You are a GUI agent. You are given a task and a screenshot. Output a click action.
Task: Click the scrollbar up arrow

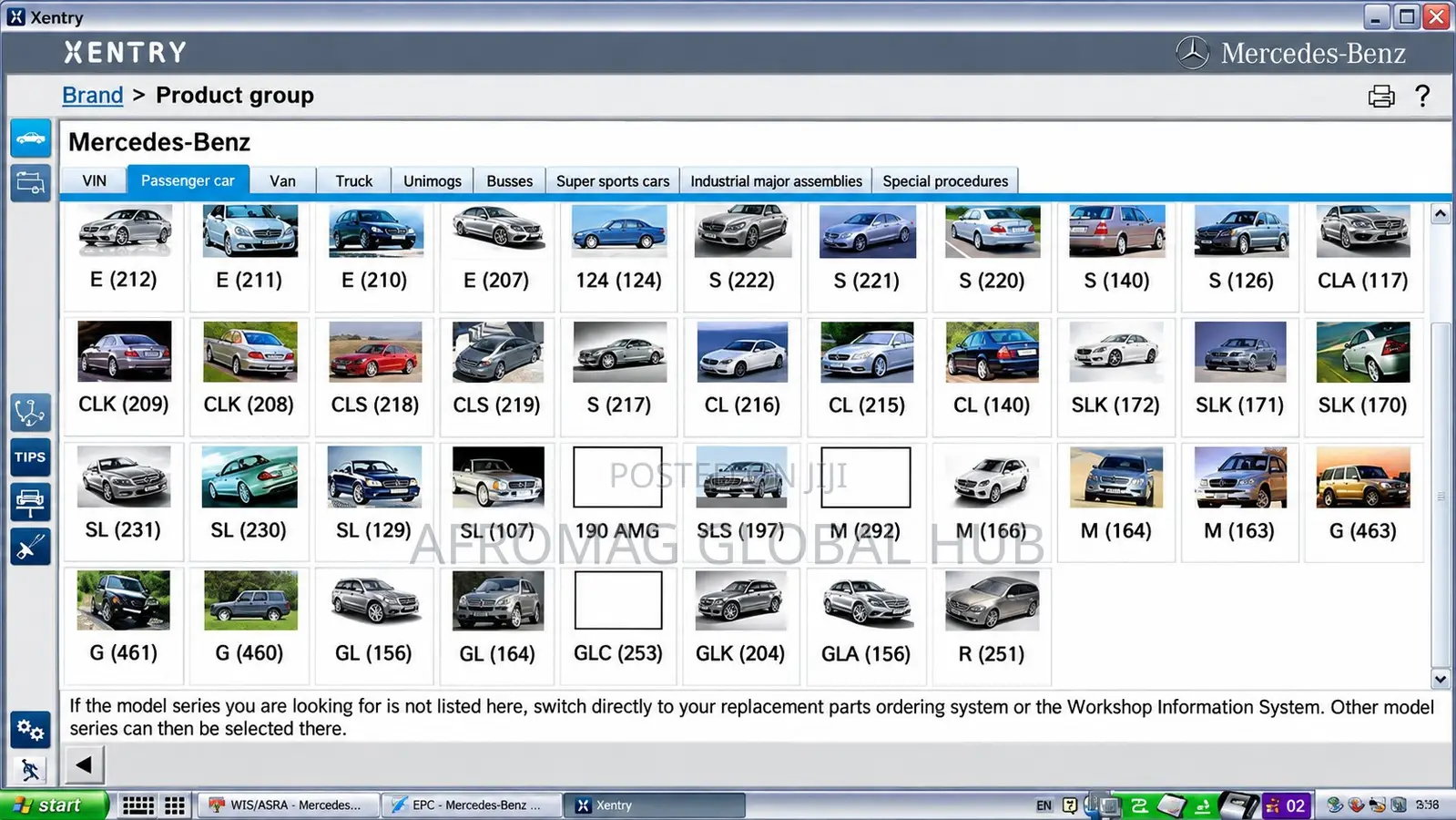[x=1440, y=214]
